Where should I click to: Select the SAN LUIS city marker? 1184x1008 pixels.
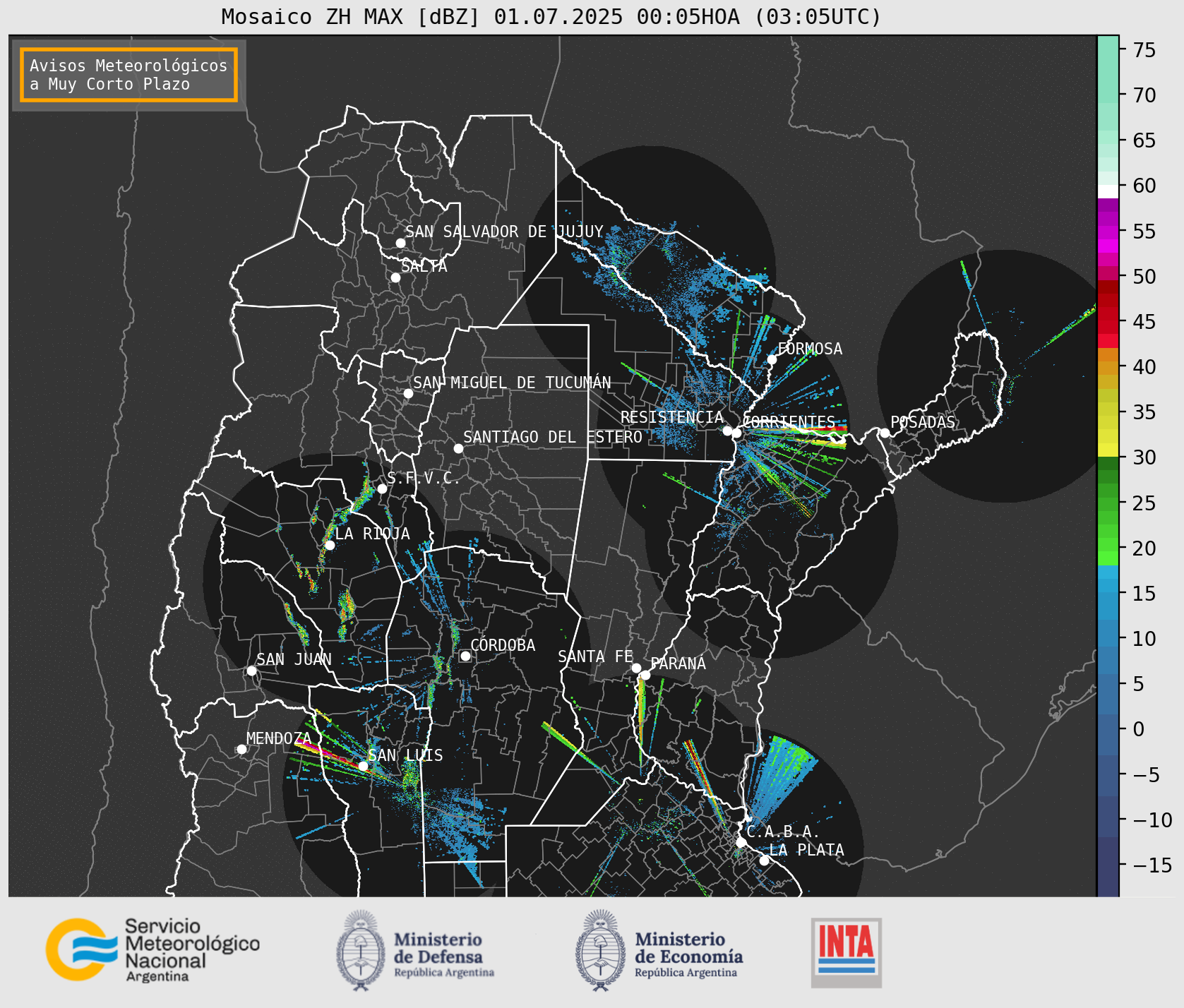(363, 766)
